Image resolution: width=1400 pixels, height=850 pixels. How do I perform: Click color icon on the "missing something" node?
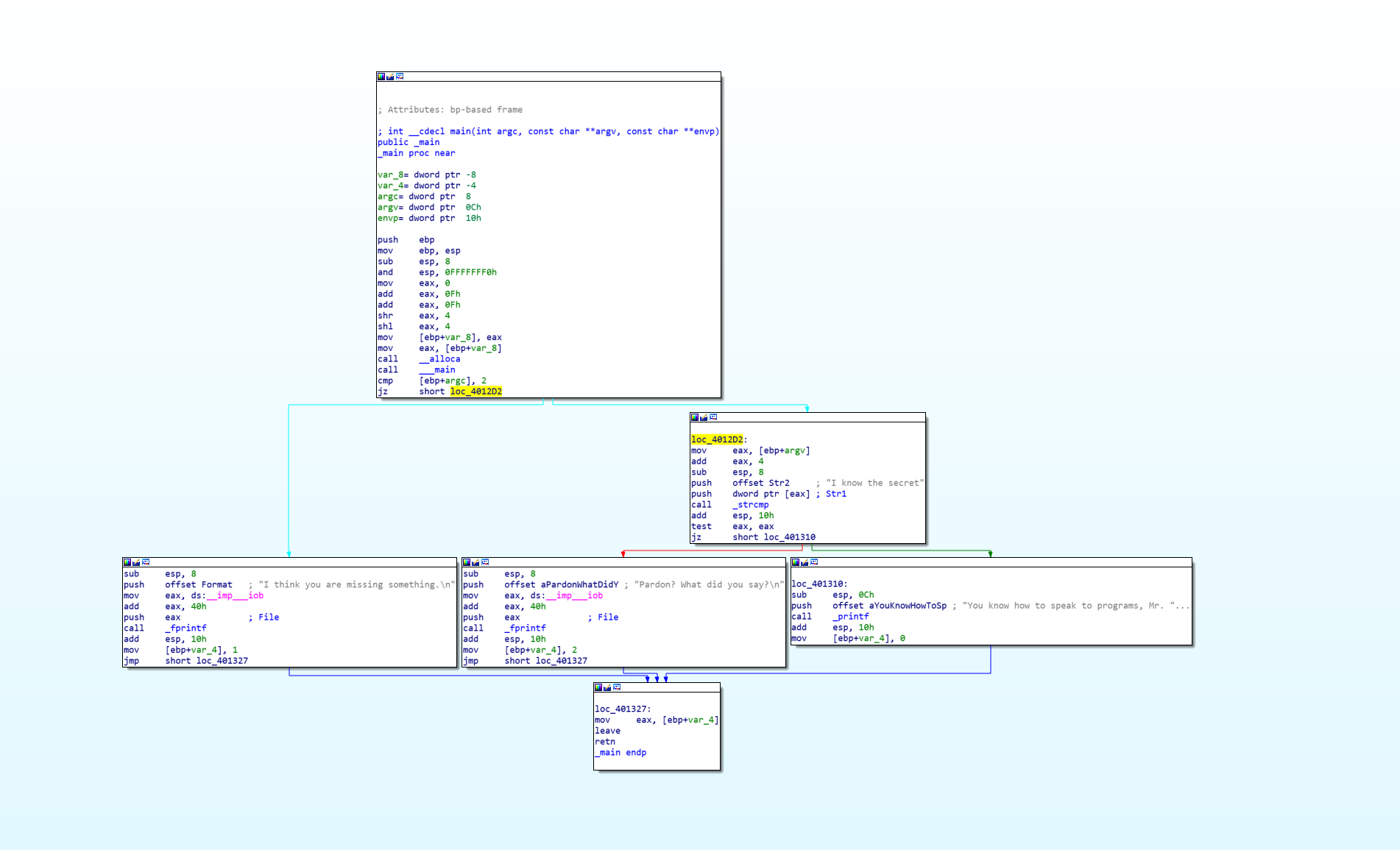pyautogui.click(x=127, y=562)
